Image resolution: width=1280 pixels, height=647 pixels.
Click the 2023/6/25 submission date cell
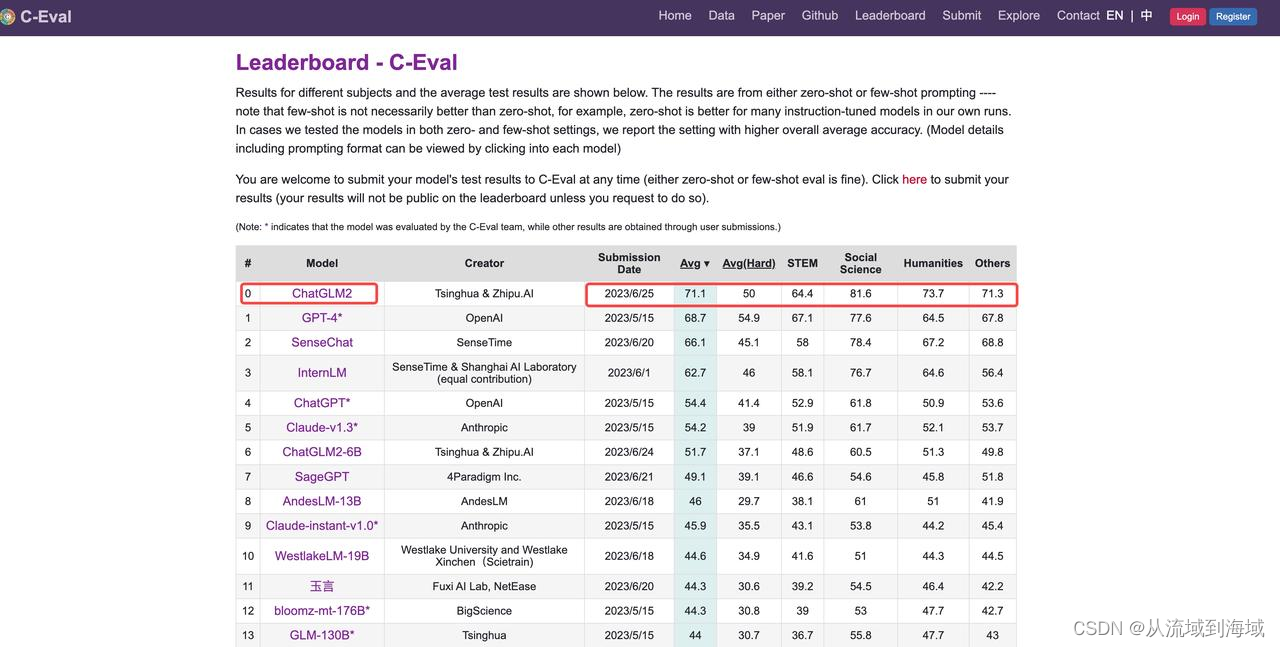[629, 293]
